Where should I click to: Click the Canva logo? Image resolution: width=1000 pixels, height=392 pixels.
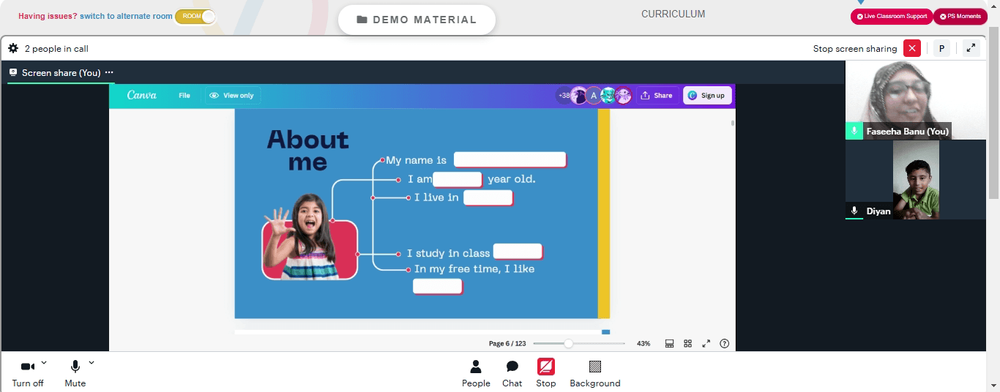tap(142, 95)
